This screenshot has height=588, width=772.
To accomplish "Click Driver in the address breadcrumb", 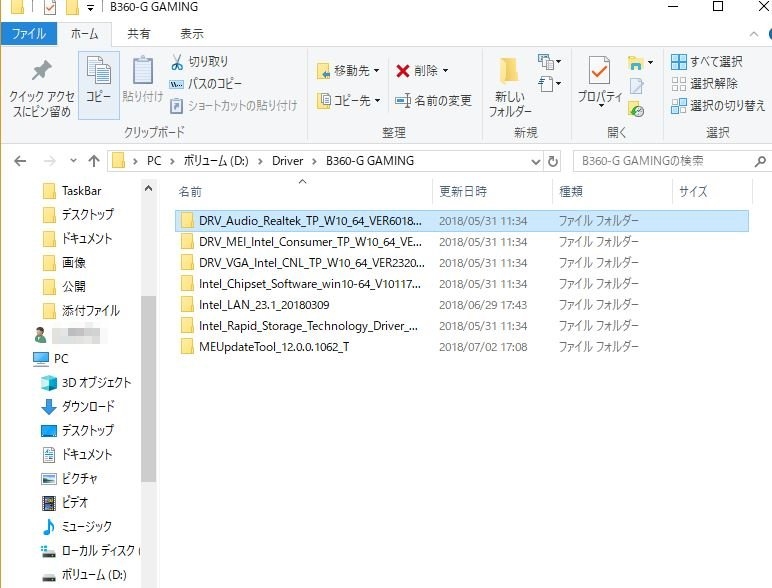I will pyautogui.click(x=288, y=161).
